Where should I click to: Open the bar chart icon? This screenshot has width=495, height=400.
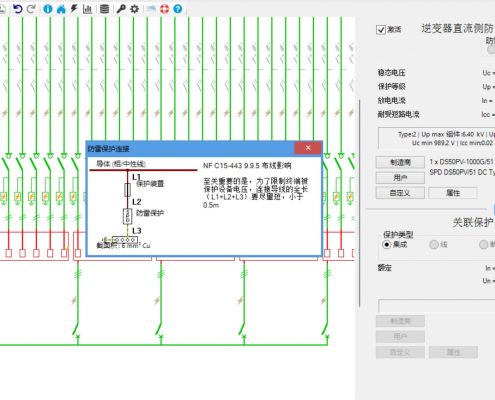87,9
